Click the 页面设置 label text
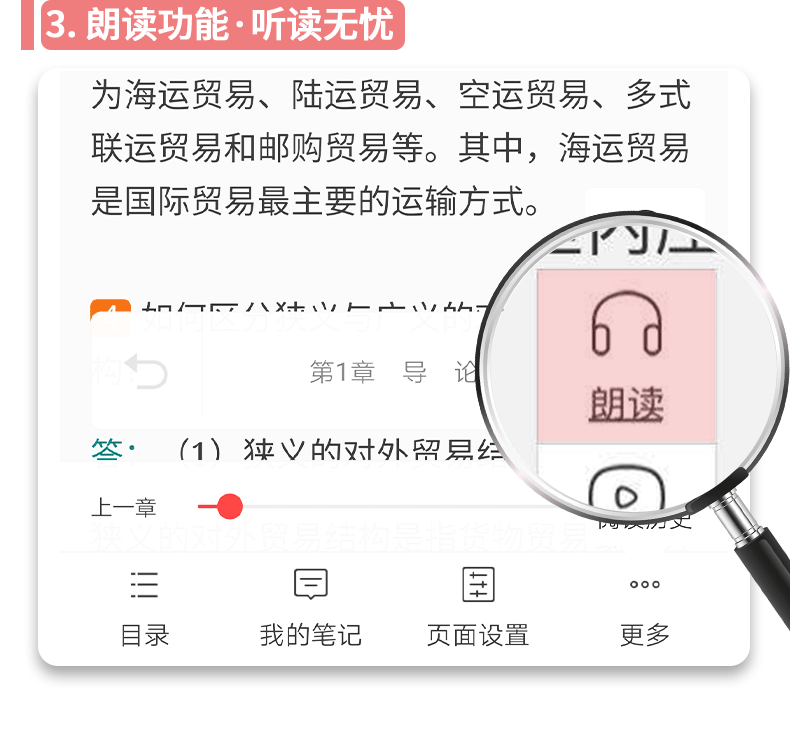 click(478, 635)
